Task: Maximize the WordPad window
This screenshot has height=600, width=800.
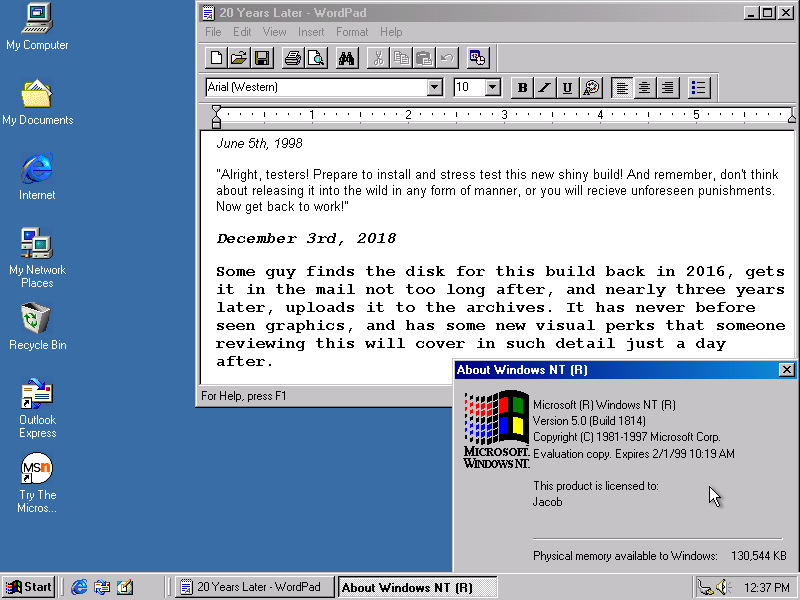Action: pos(766,13)
